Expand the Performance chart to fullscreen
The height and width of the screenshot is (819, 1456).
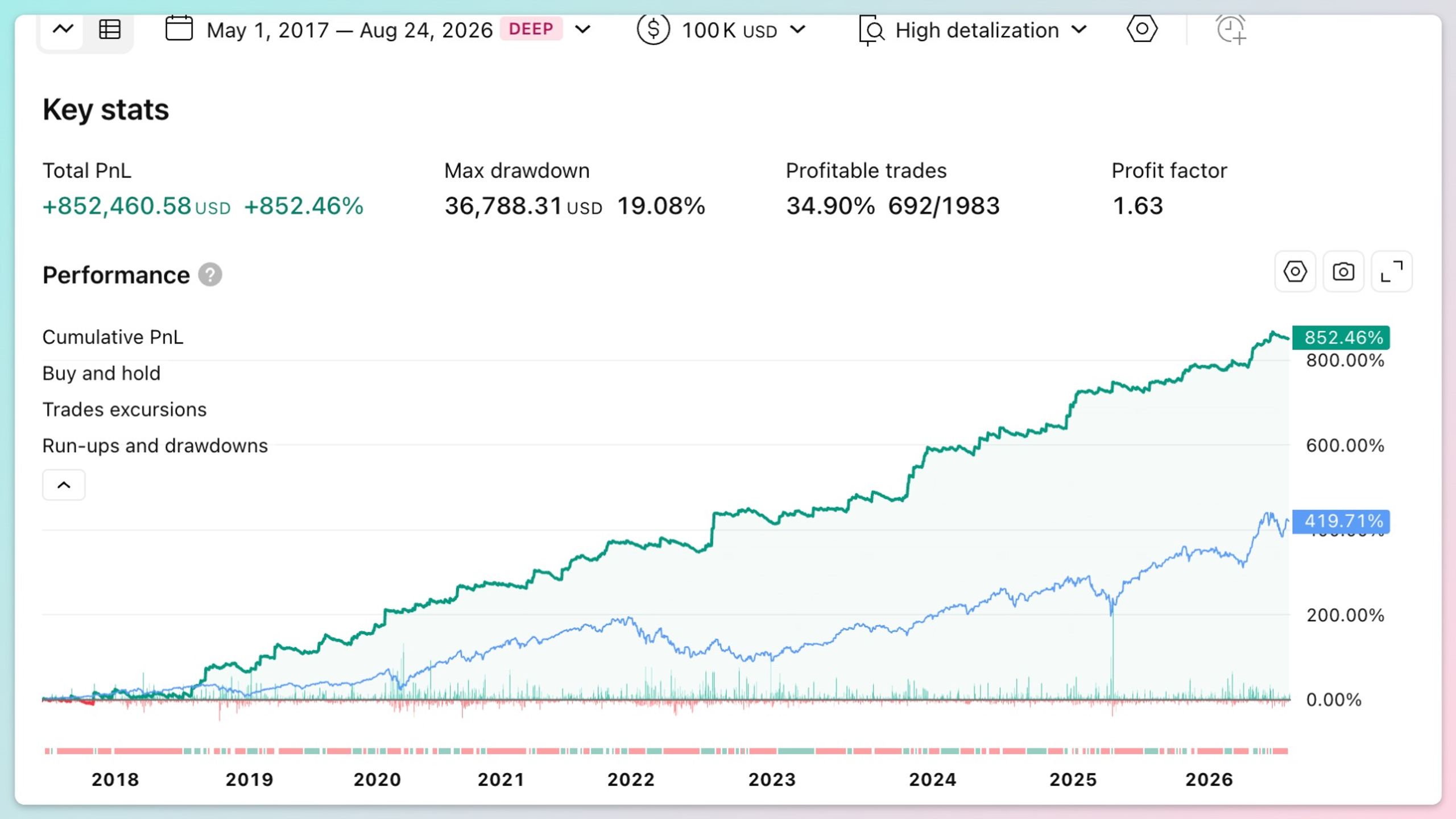[x=1392, y=272]
